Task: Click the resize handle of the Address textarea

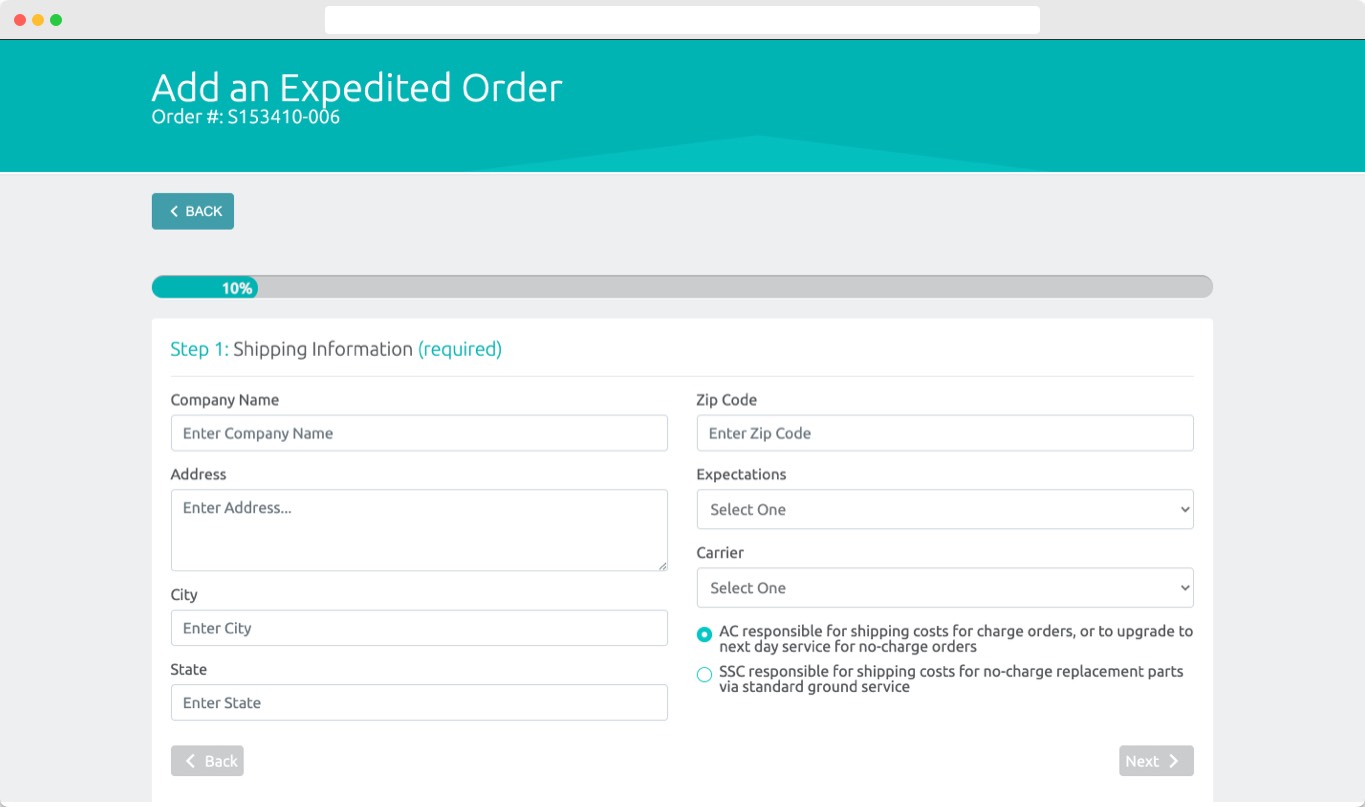Action: click(662, 565)
